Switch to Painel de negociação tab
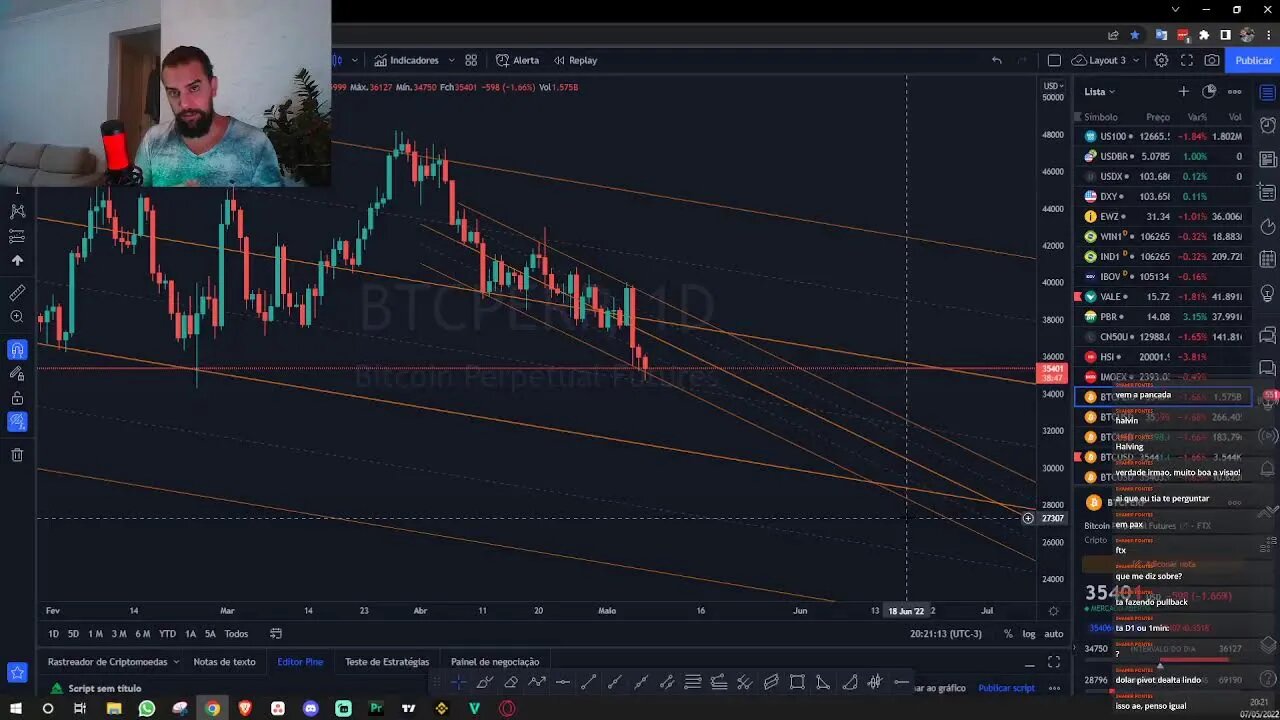 tap(495, 662)
